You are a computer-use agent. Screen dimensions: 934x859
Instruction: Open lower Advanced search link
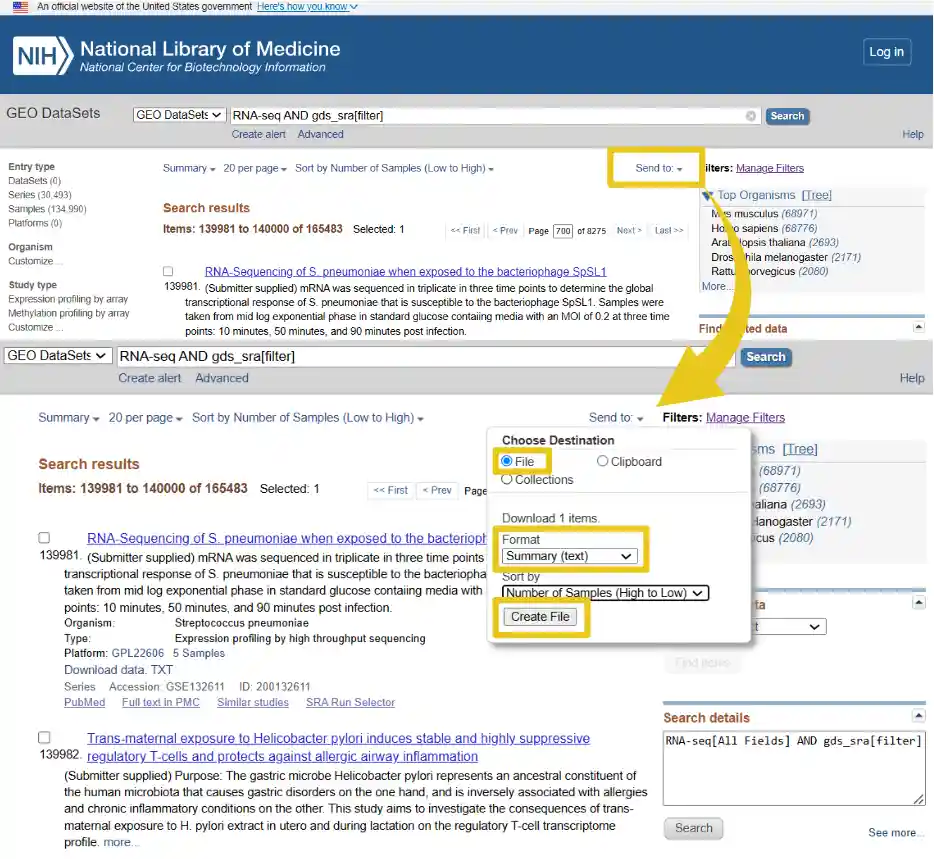[222, 378]
